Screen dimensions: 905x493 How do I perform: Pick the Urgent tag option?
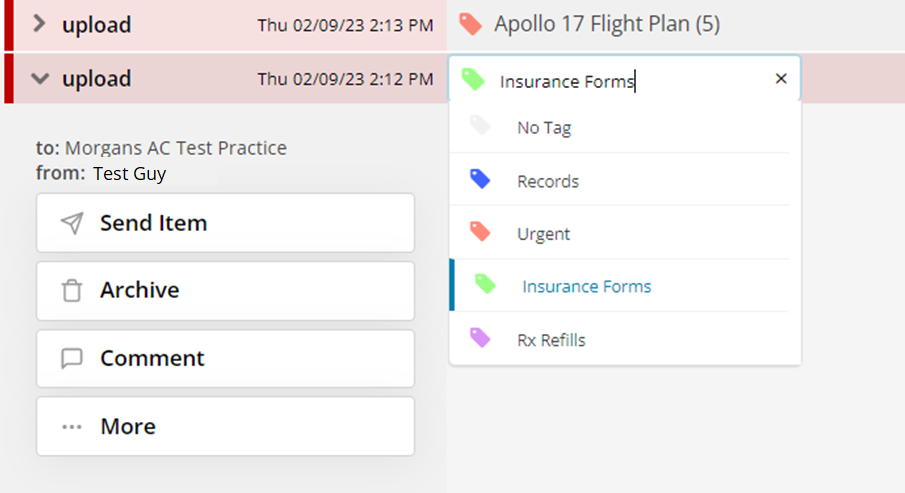544,234
